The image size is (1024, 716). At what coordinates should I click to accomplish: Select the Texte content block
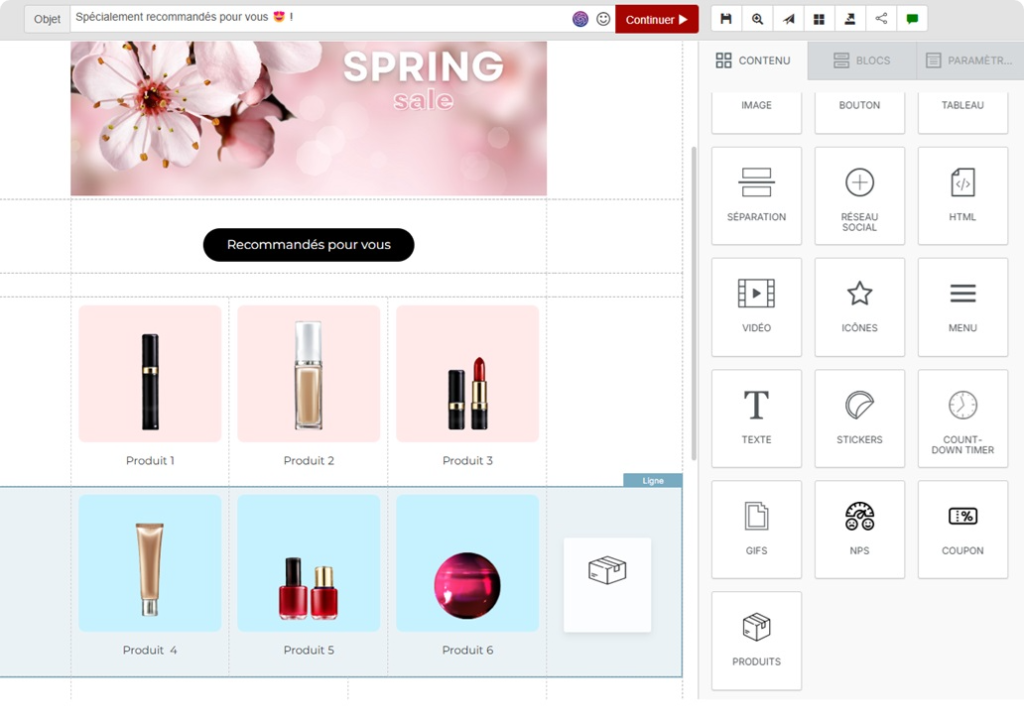[756, 419]
